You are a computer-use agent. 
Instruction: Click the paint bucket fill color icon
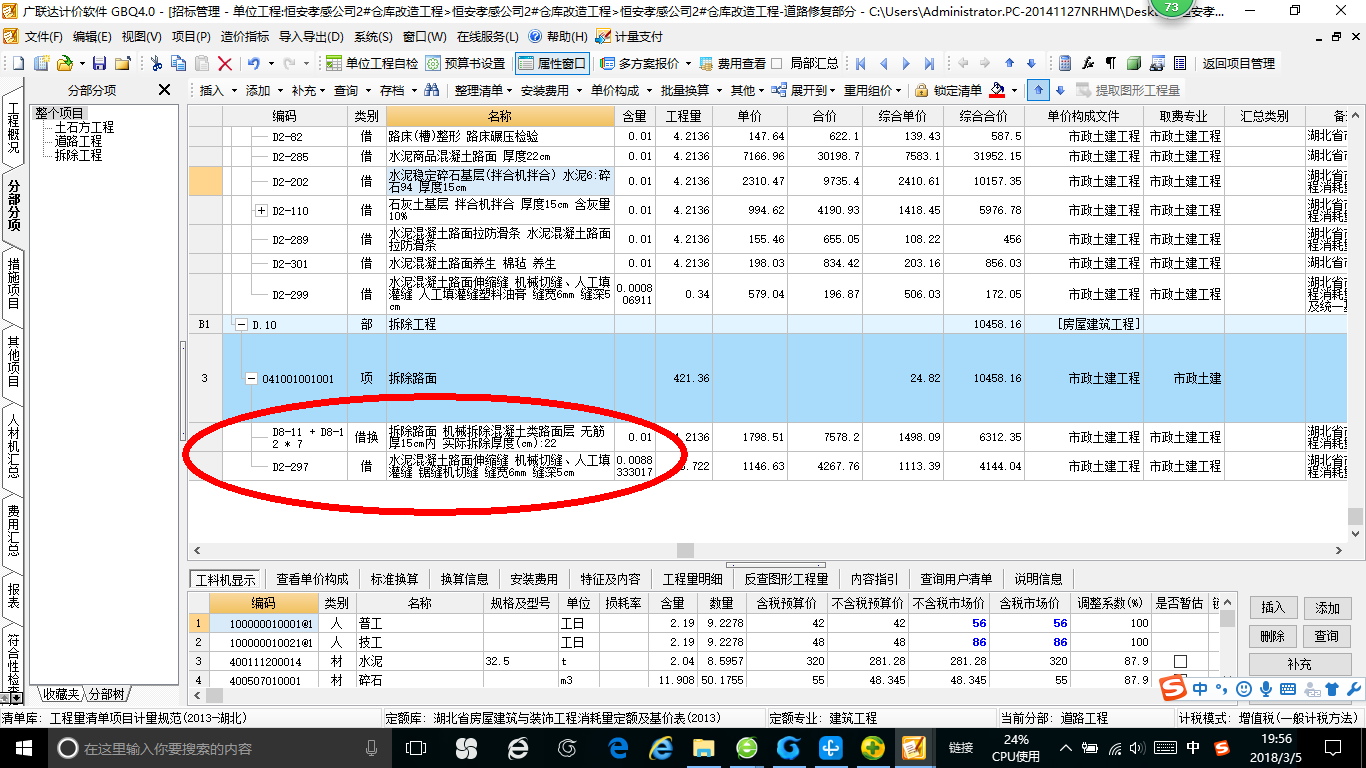click(997, 90)
